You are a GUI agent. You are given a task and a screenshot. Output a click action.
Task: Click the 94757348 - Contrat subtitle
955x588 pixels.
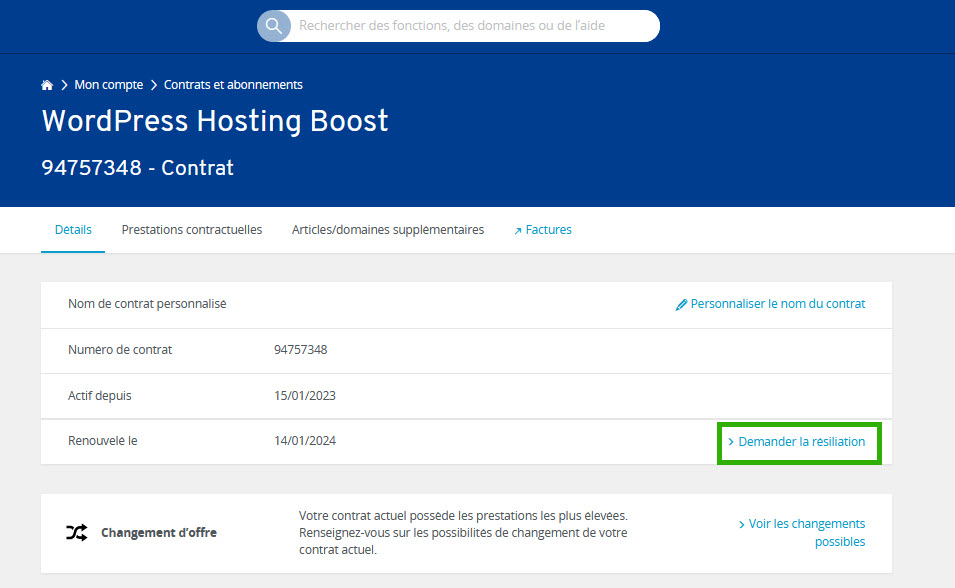(x=138, y=168)
